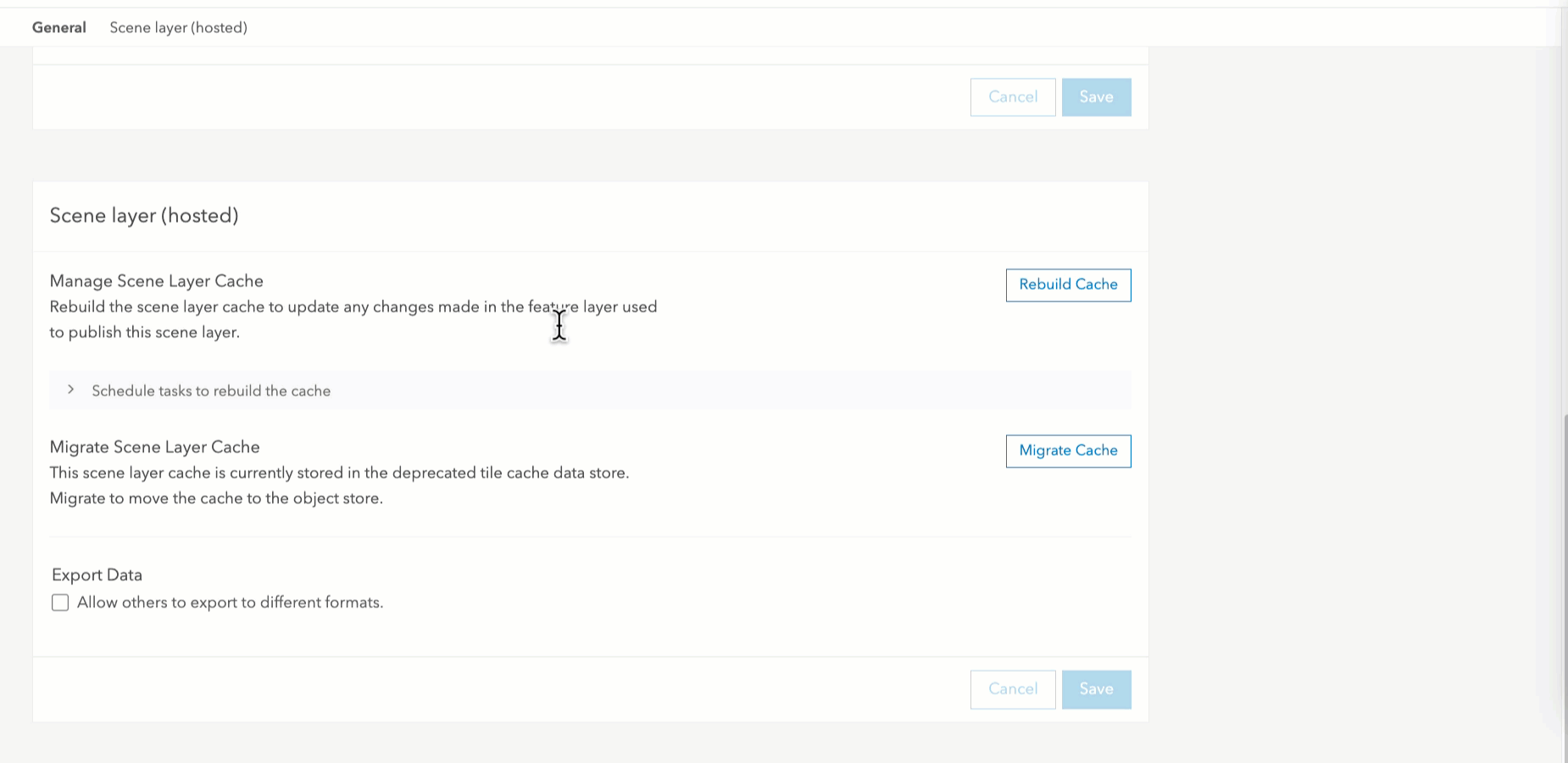Click Save below the Export Data section
This screenshot has width=1568, height=763.
pyautogui.click(x=1096, y=689)
